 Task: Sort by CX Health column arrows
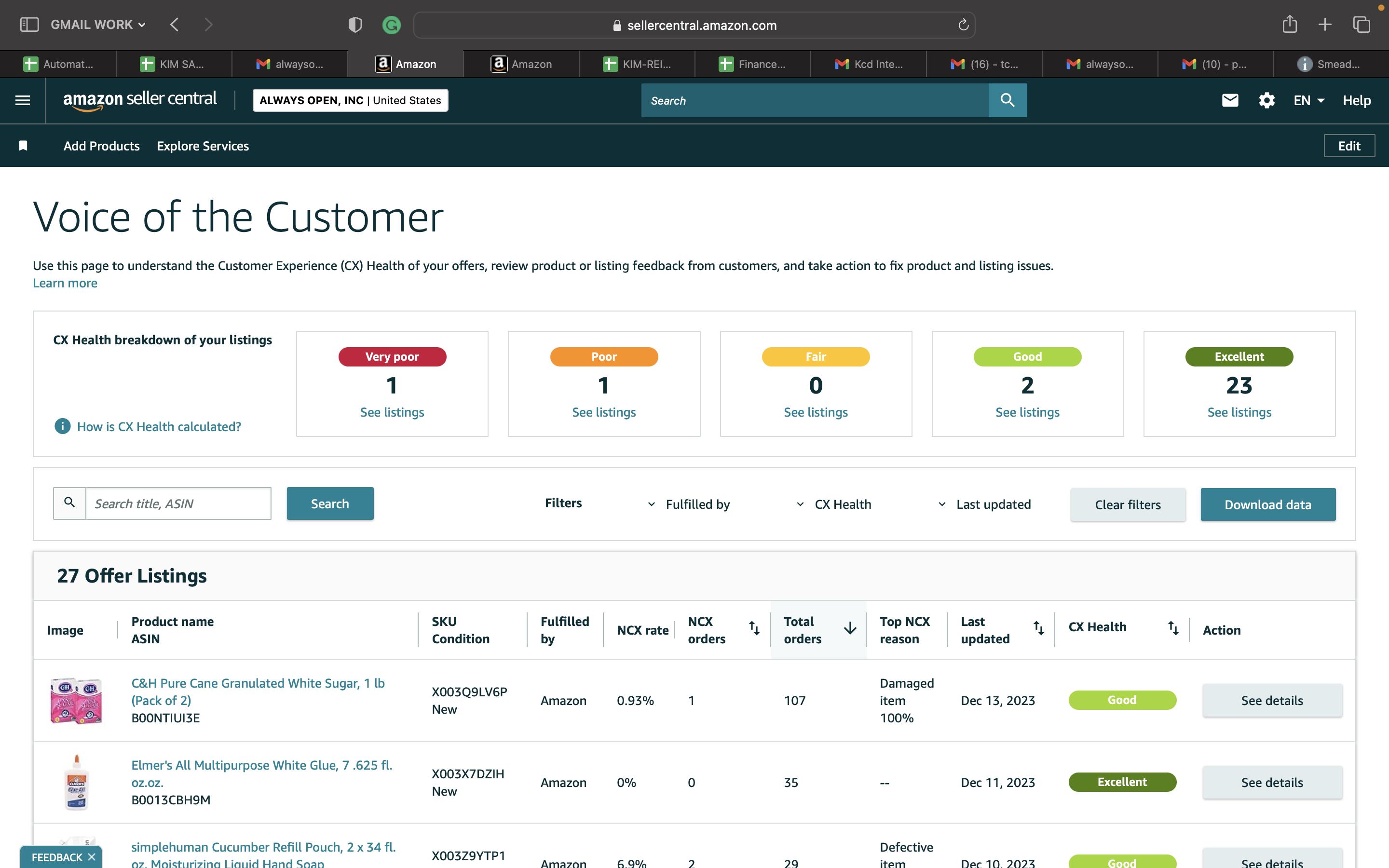1173,629
